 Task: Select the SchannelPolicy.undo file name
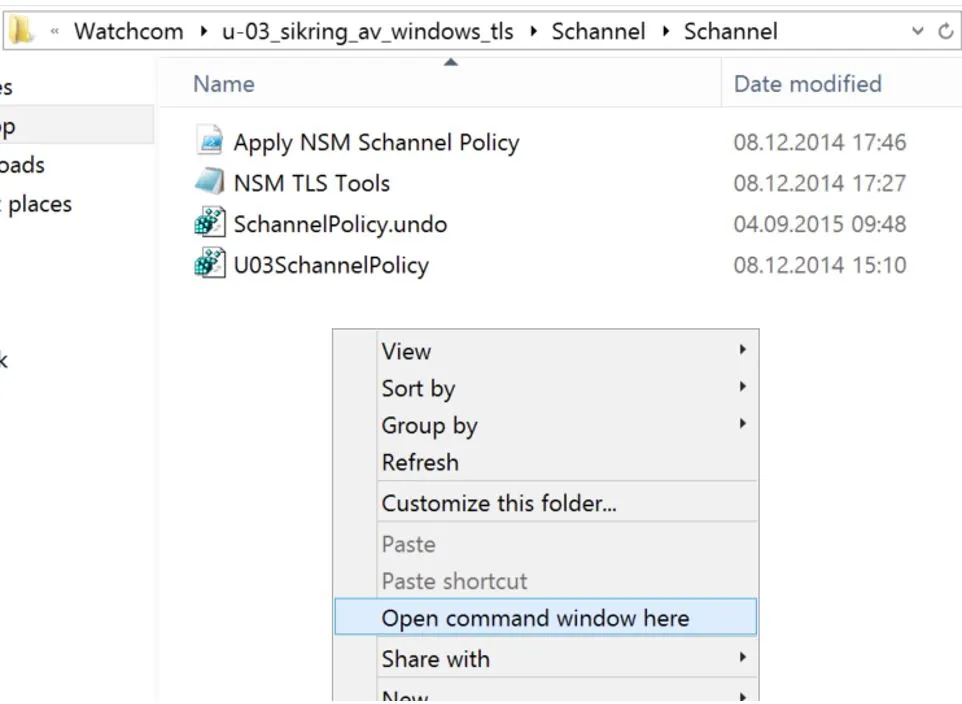[340, 224]
